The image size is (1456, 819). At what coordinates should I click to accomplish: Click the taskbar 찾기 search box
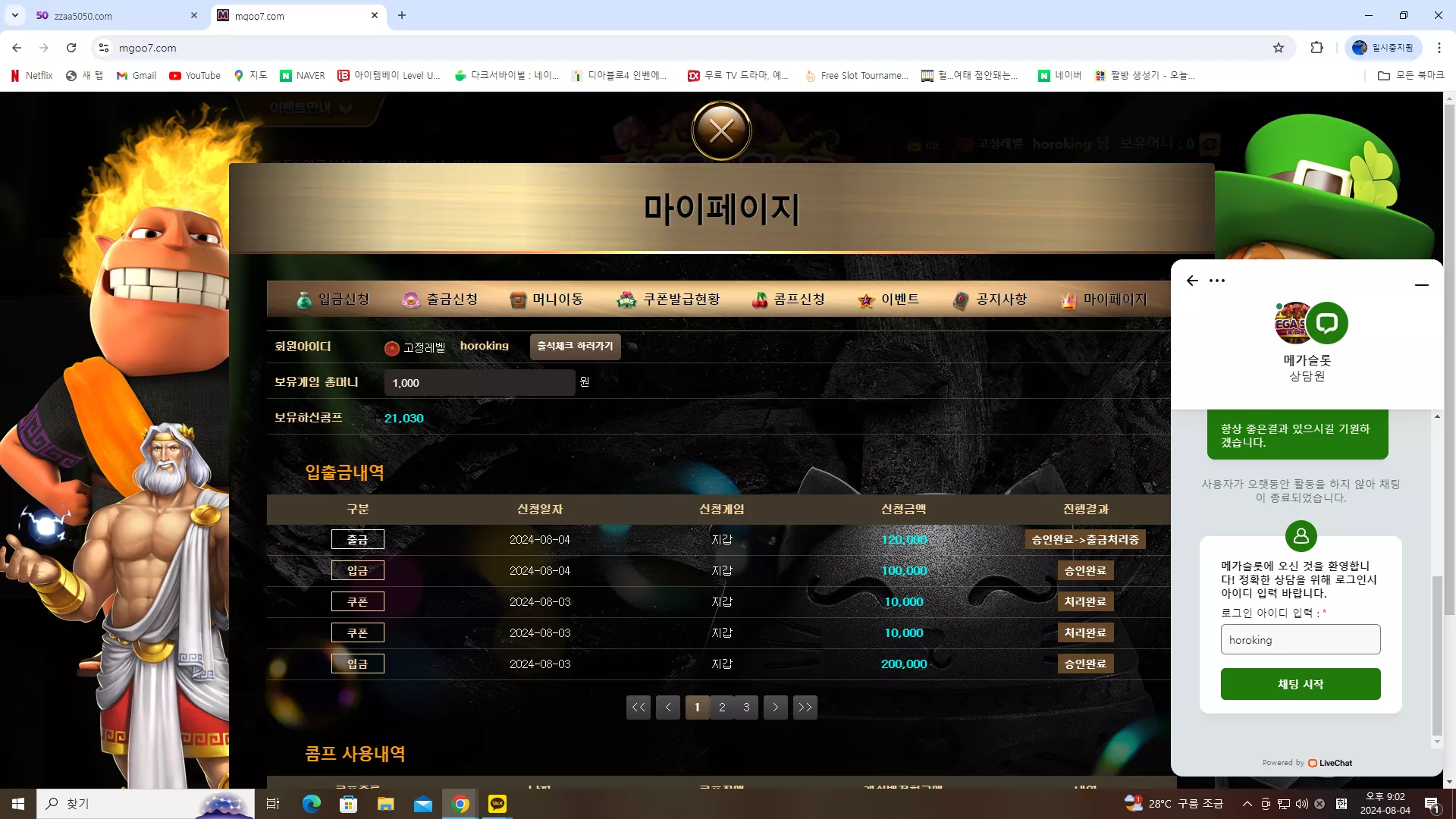pyautogui.click(x=146, y=803)
